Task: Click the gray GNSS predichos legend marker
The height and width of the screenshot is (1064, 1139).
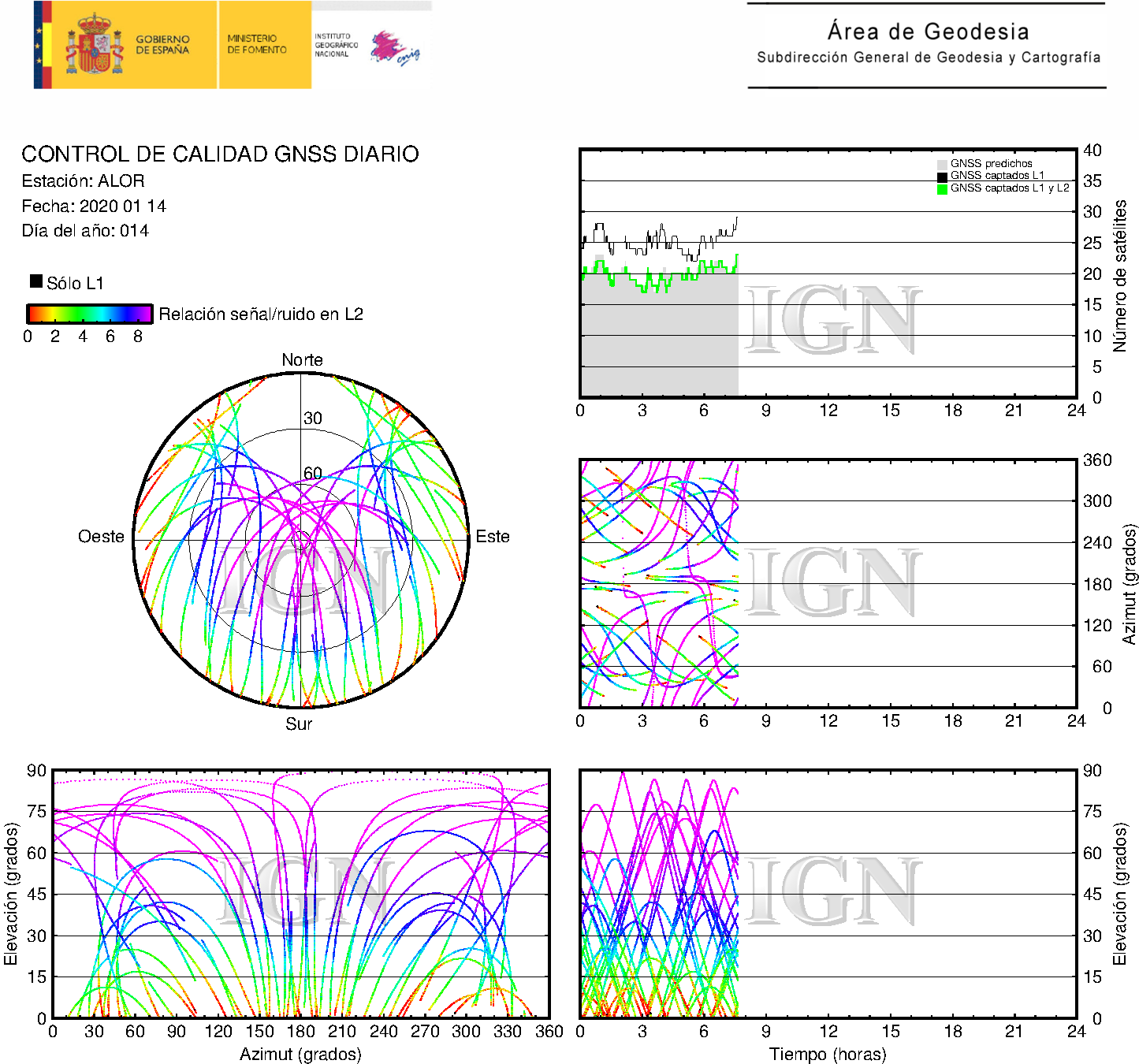Action: click(x=942, y=164)
